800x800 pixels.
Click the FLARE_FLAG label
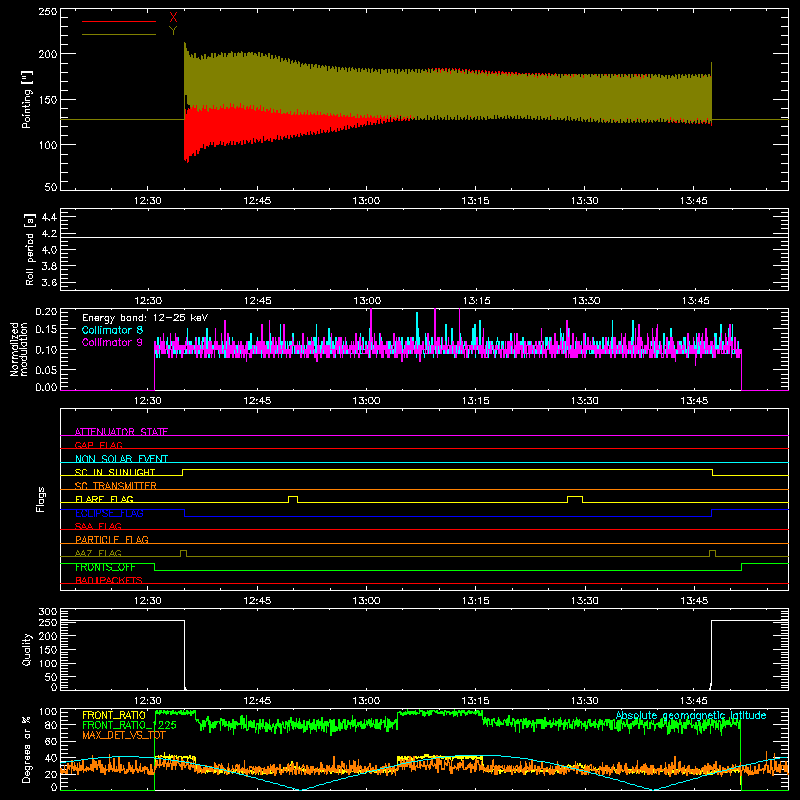click(x=104, y=499)
